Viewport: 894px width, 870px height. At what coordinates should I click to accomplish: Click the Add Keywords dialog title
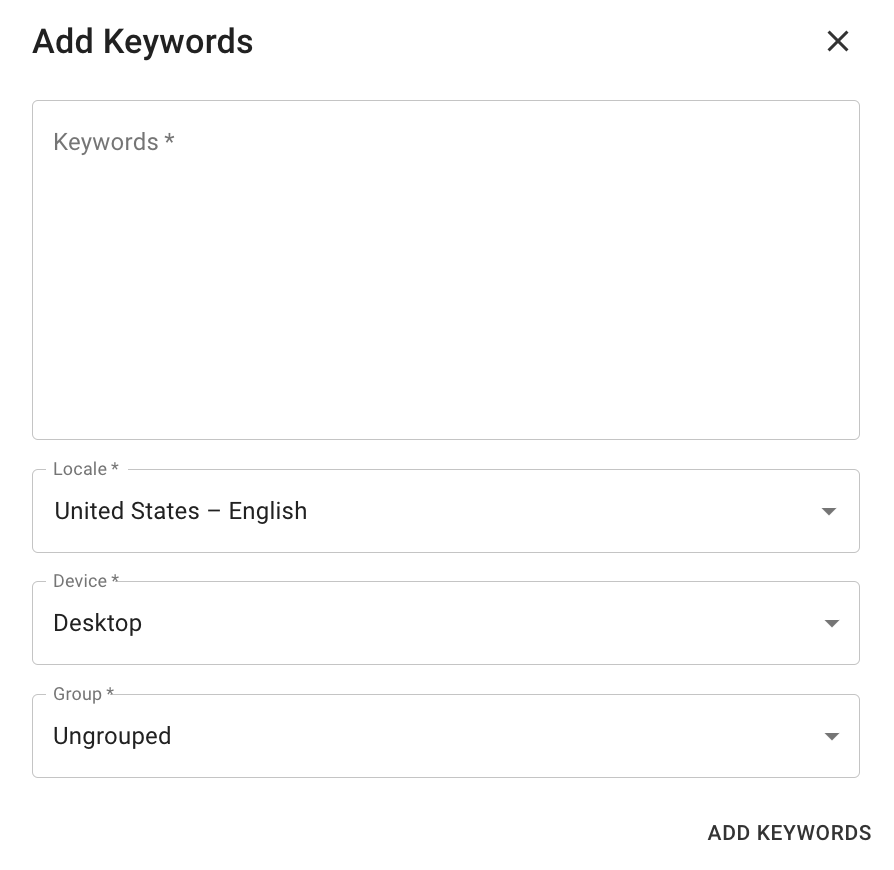coord(143,42)
